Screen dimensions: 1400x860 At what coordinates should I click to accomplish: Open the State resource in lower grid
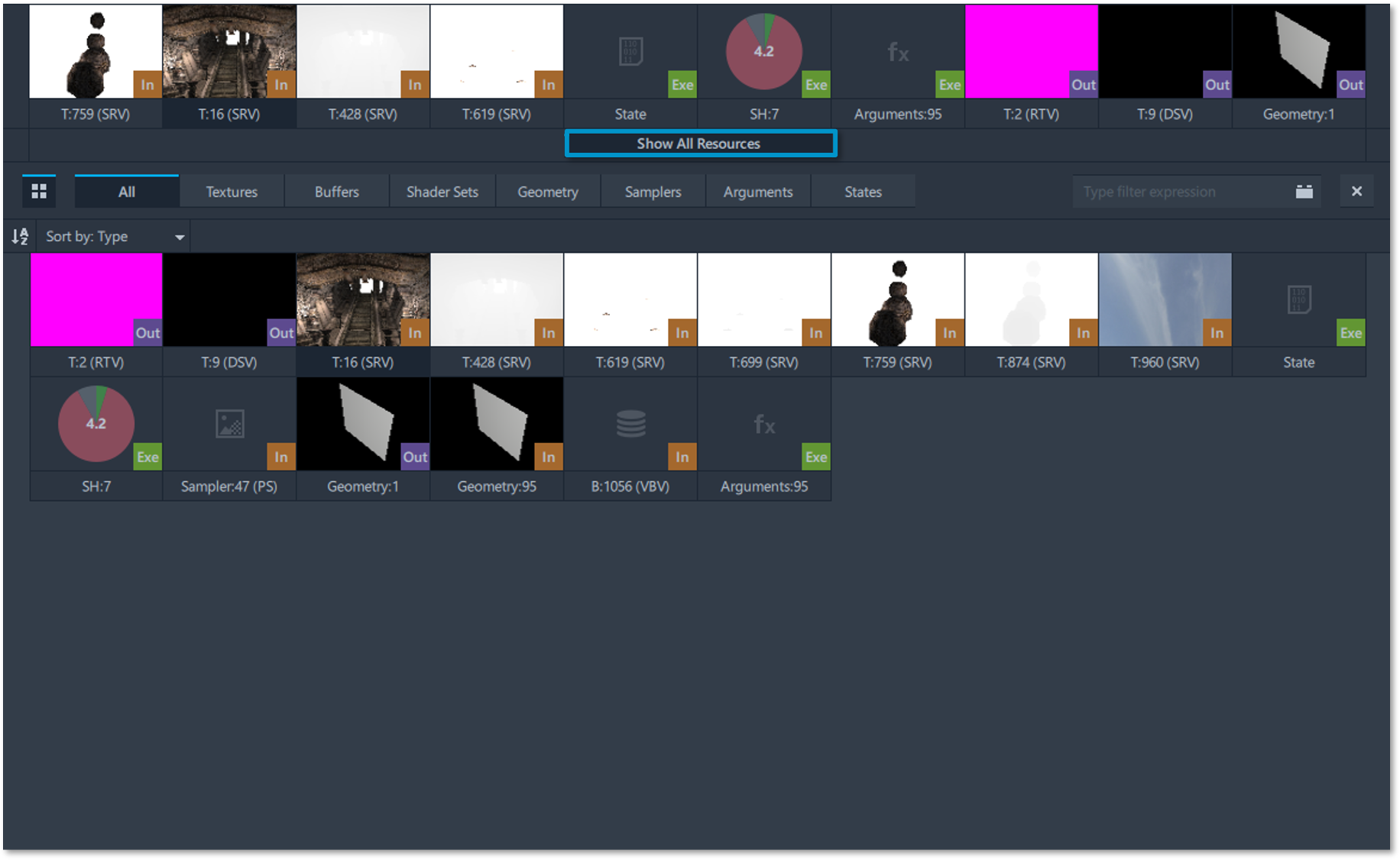[x=1298, y=300]
